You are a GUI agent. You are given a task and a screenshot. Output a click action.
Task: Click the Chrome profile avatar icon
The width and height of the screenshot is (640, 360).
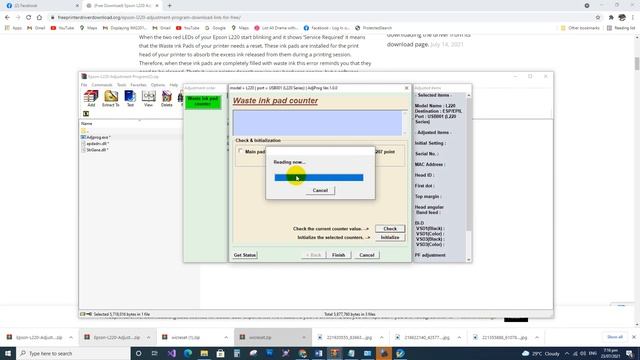point(622,18)
